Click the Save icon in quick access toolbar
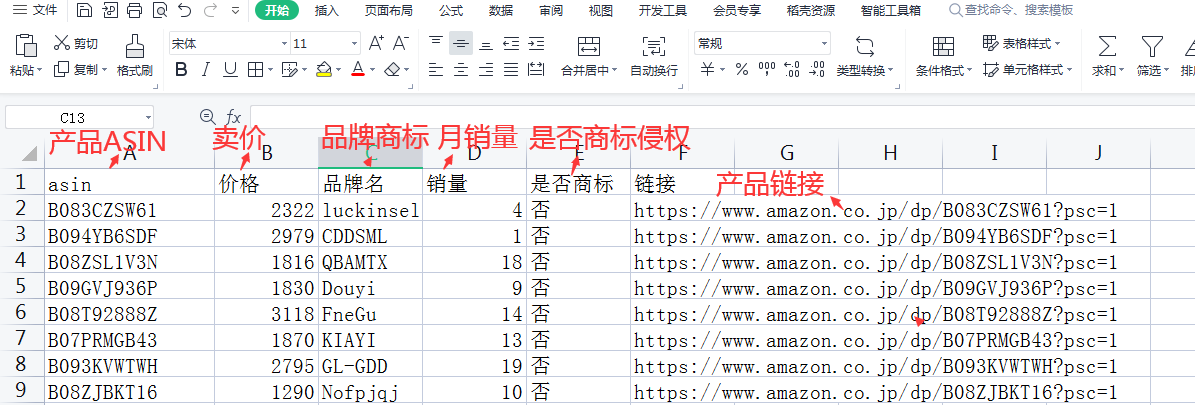Viewport: 1195px width, 405px height. 85,11
